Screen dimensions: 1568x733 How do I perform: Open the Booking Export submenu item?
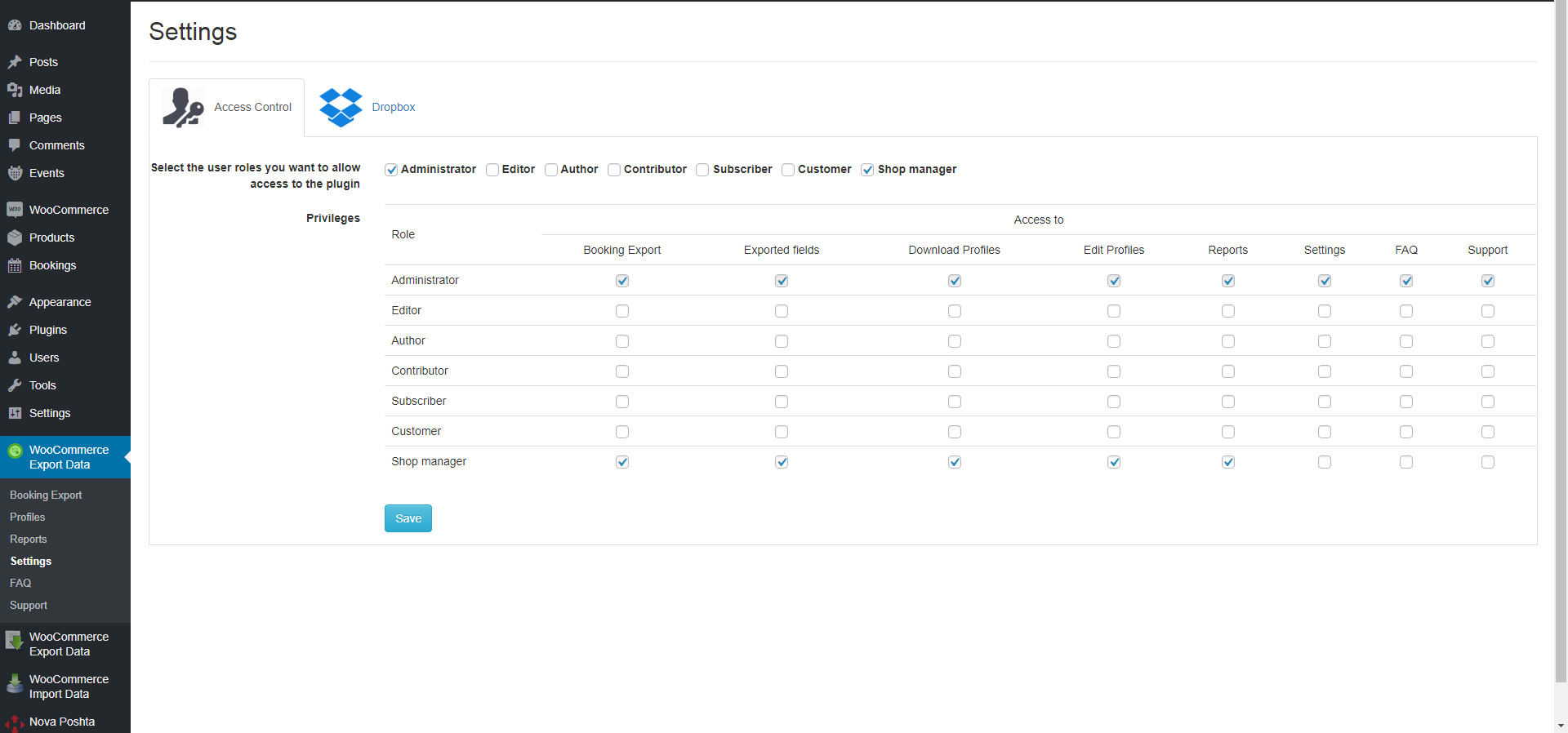[46, 495]
